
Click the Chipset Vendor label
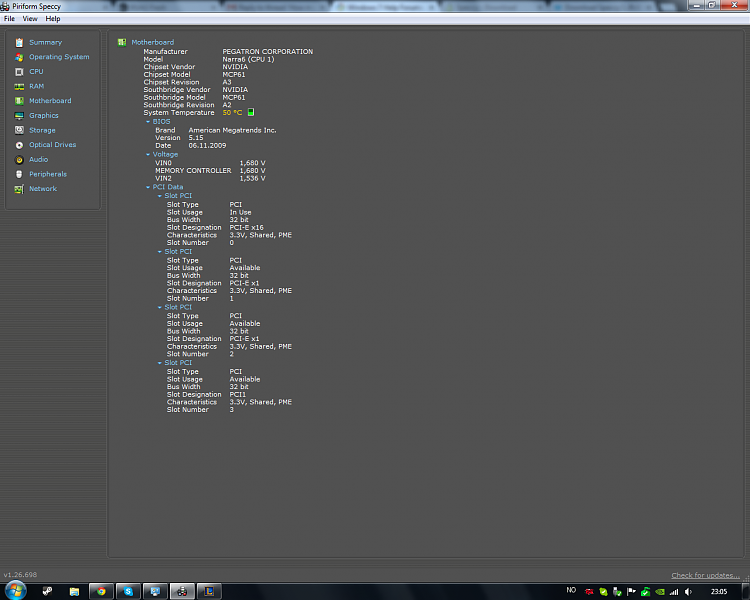click(x=169, y=67)
